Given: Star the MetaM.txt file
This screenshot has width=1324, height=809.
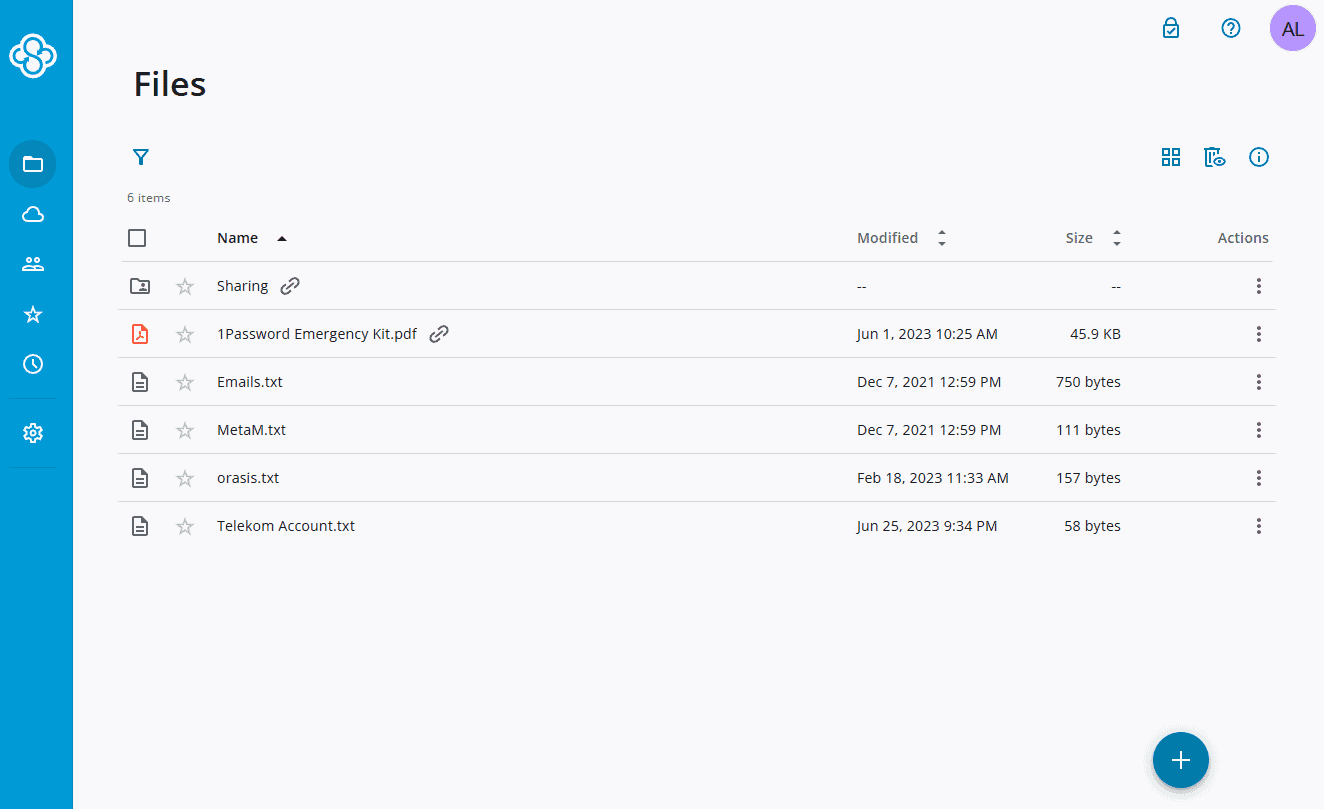Looking at the screenshot, I should pos(185,430).
